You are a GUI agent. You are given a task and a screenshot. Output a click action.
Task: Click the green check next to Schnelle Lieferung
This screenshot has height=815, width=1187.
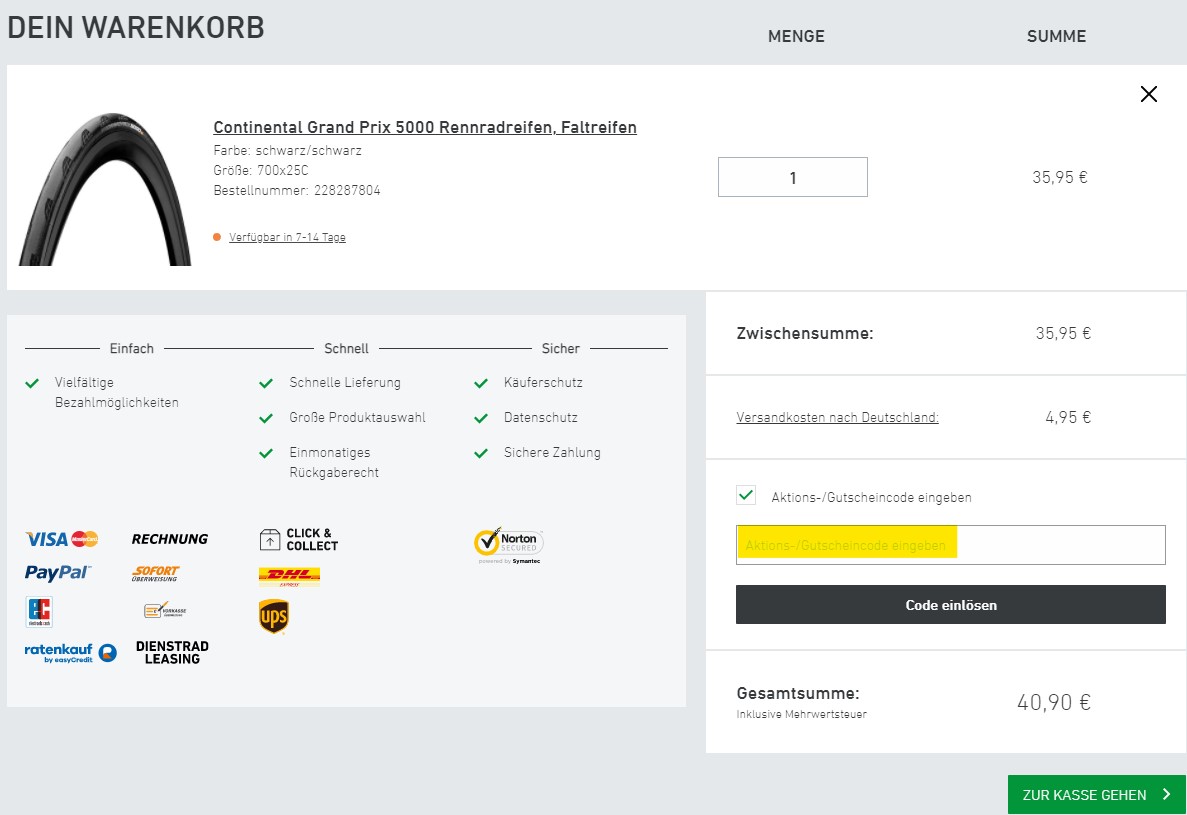tap(266, 383)
